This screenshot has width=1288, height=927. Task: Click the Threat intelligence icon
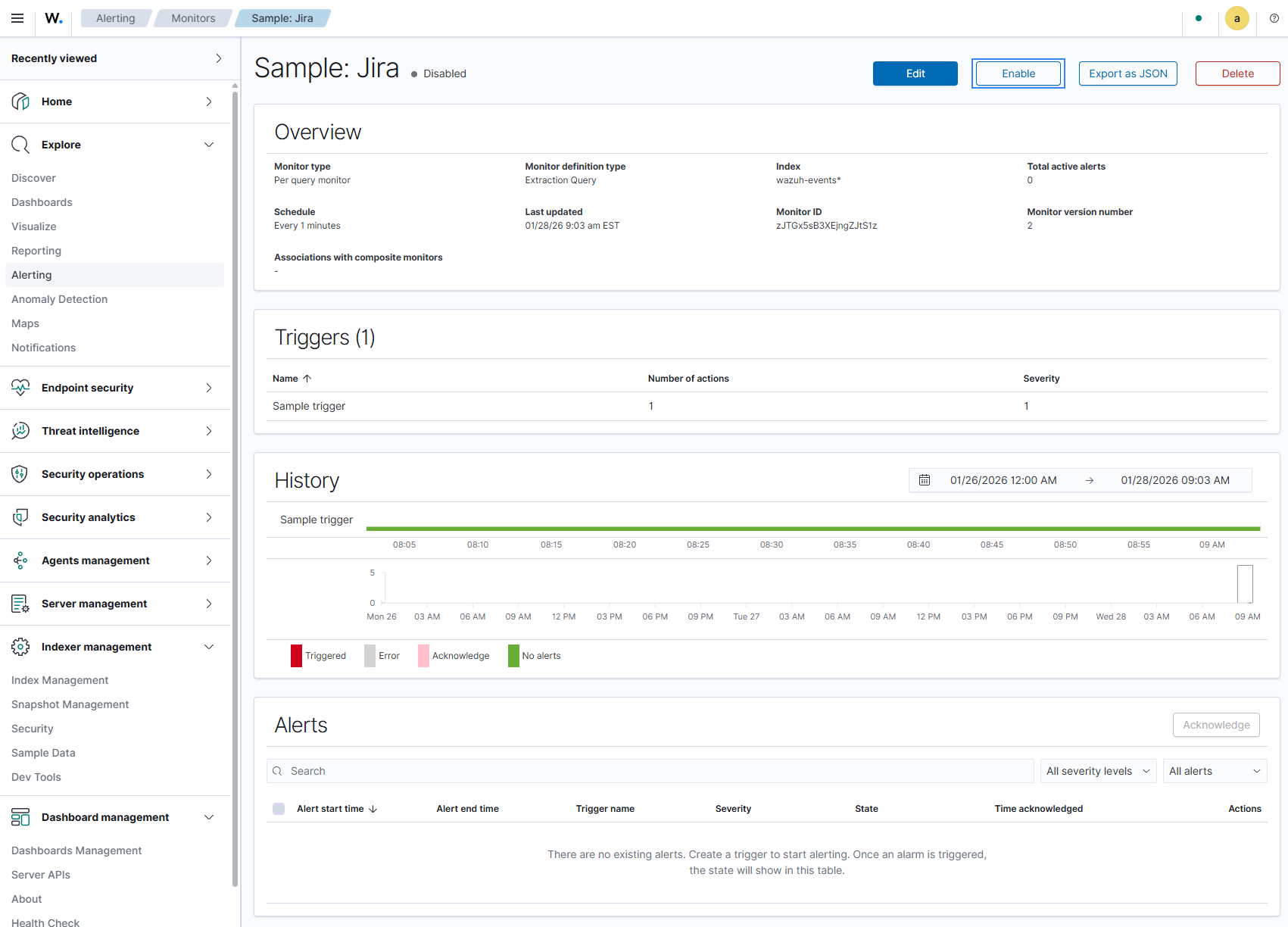(x=20, y=431)
